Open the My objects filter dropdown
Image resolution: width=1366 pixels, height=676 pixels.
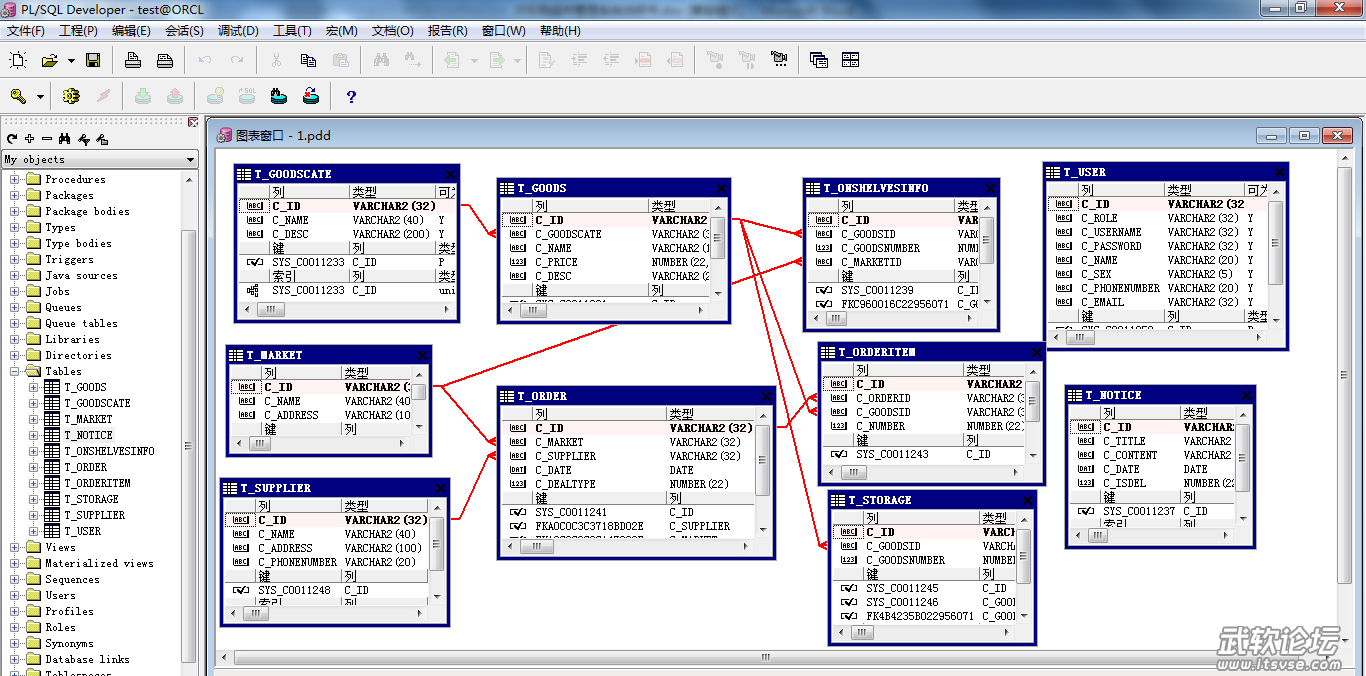(190, 160)
